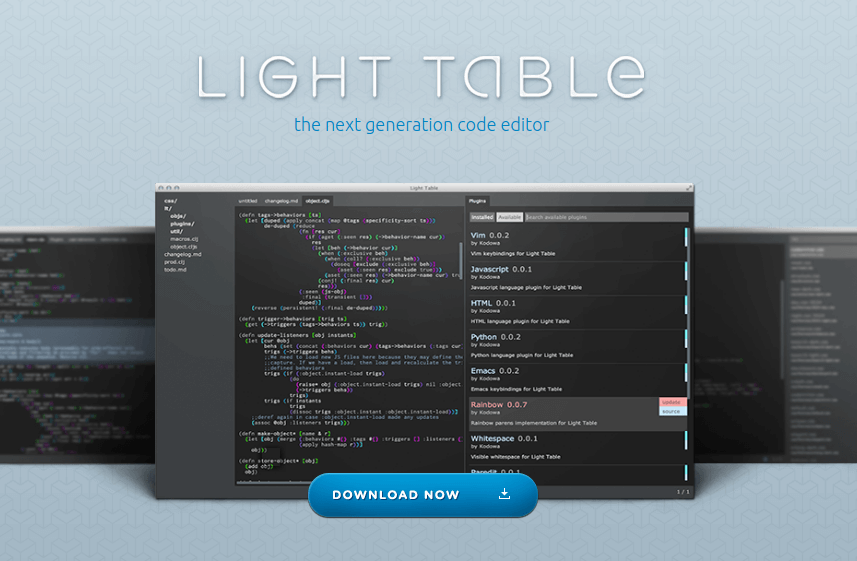This screenshot has height=561, width=857.
Task: Click the download arrow icon in button
Action: (504, 494)
